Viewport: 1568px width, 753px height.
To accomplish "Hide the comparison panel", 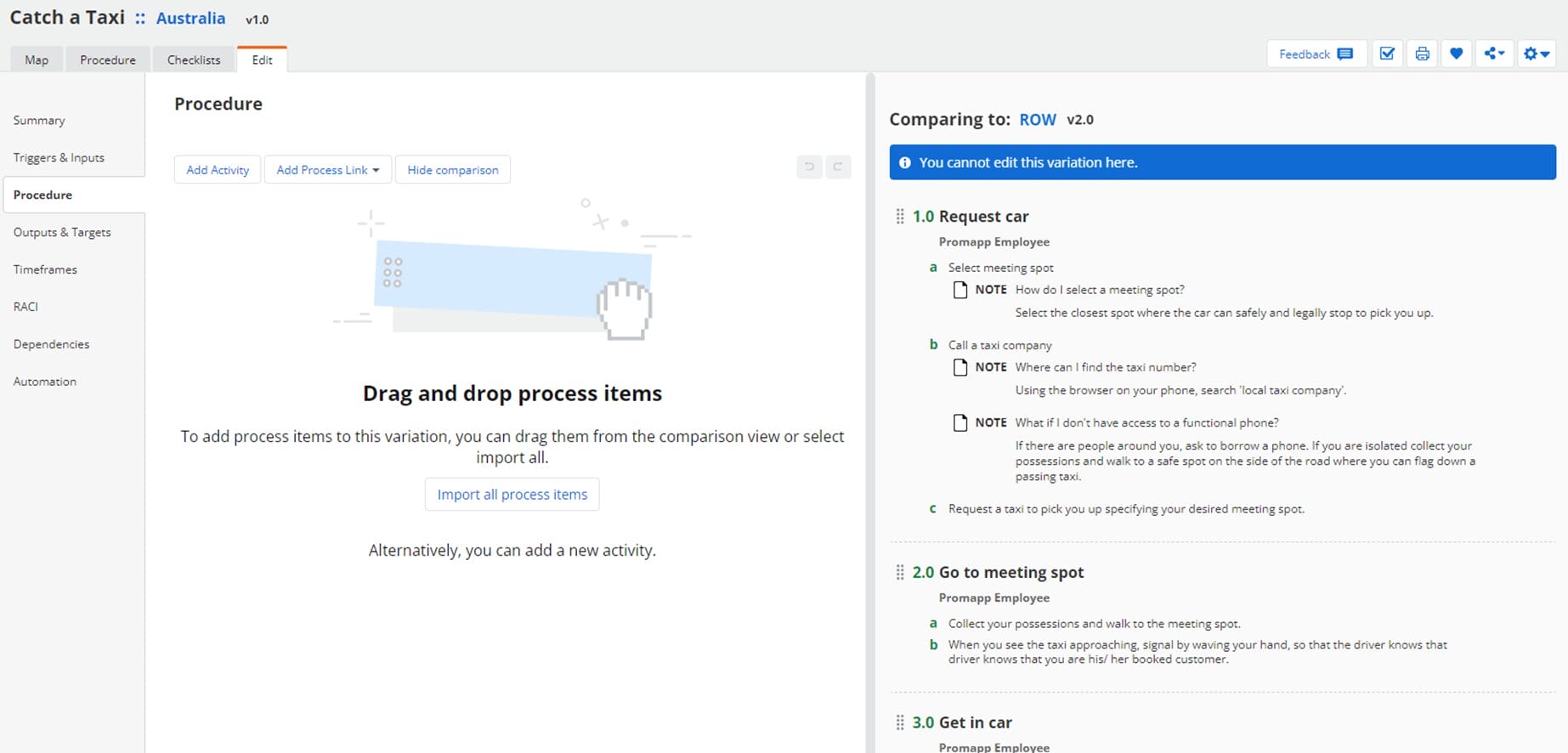I will coord(452,170).
